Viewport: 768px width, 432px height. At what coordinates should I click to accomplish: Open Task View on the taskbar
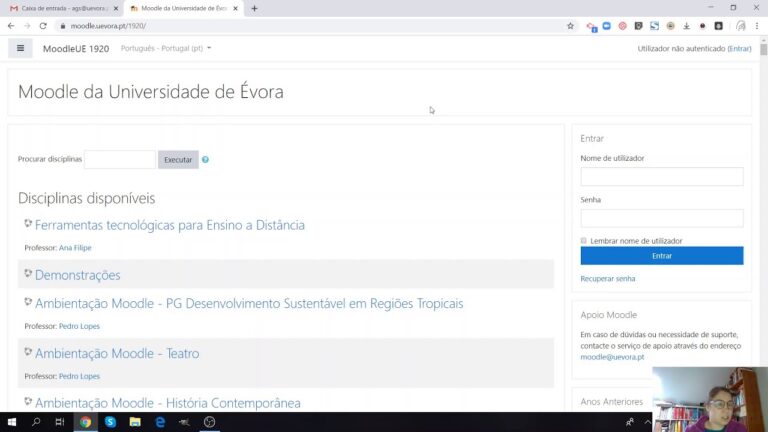tap(60, 422)
